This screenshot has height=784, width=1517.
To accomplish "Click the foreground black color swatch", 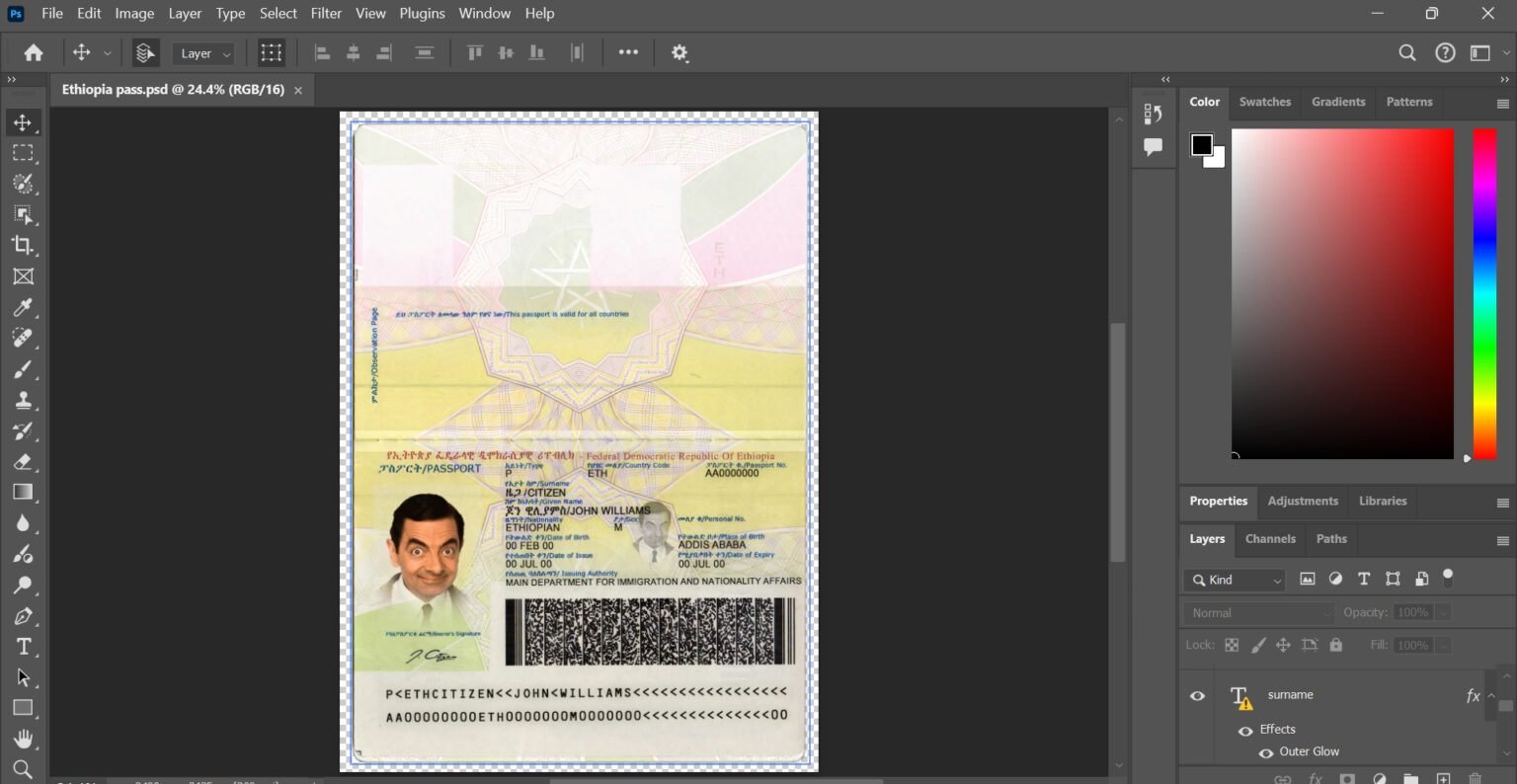I will (1201, 145).
